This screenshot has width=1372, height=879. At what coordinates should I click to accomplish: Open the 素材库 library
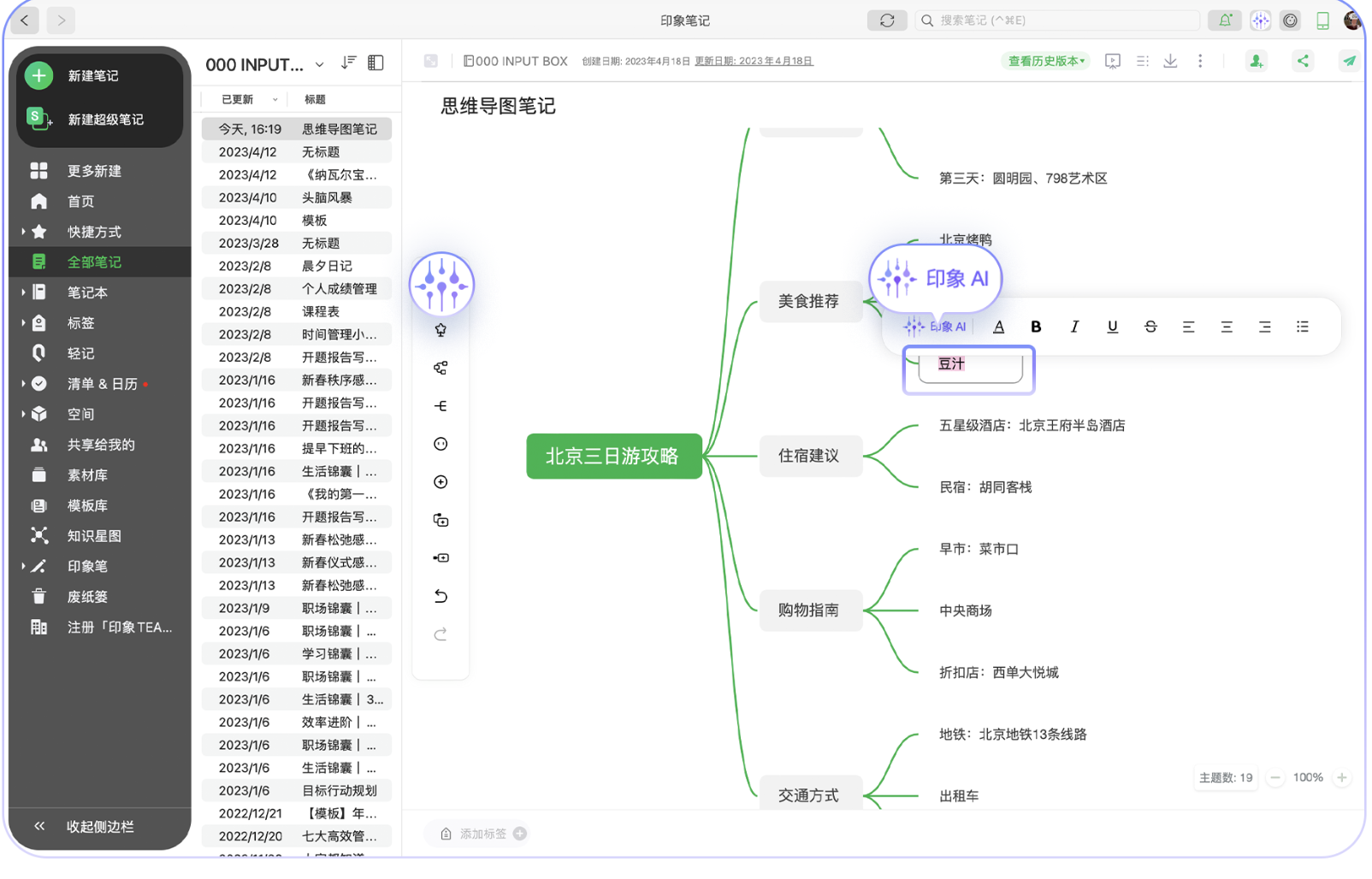(87, 475)
